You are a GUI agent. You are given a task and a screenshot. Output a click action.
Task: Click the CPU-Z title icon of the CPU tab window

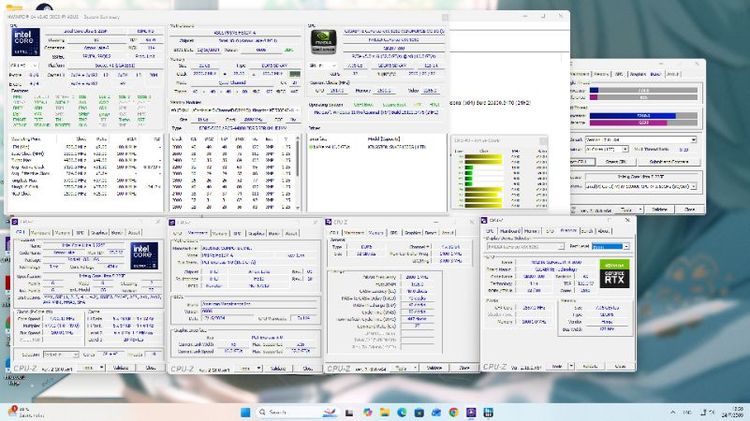click(15, 222)
